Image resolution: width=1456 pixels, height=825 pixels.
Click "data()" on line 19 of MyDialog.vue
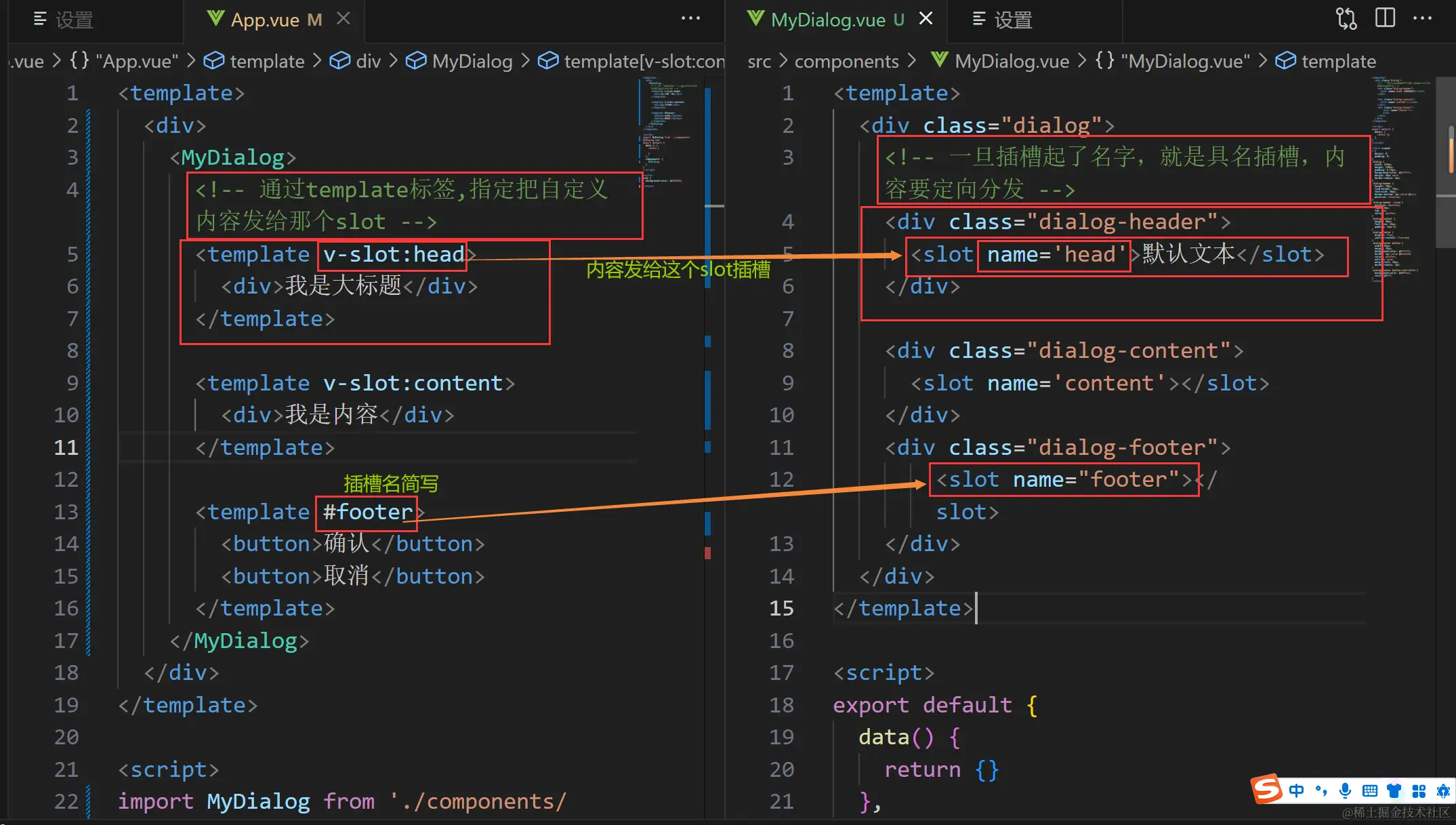(x=896, y=737)
